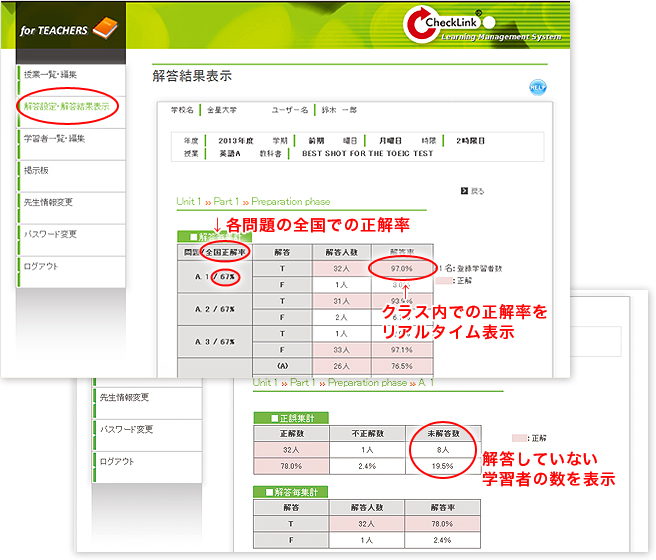Click the 97.0% answer rate cell
This screenshot has height=560, width=656.
402,268
